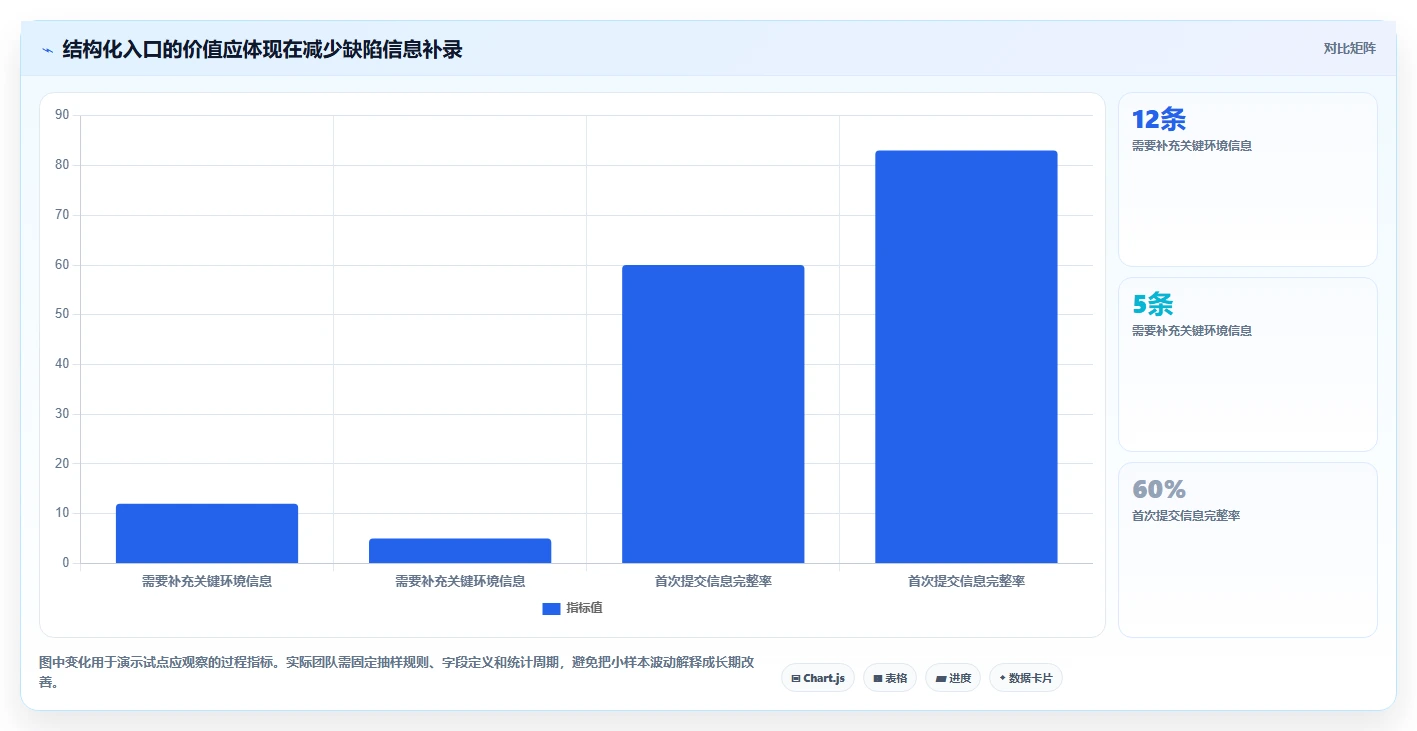Click 首次提交信息完整率 label in the 60% card
This screenshot has height=731, width=1417.
pyautogui.click(x=1186, y=516)
